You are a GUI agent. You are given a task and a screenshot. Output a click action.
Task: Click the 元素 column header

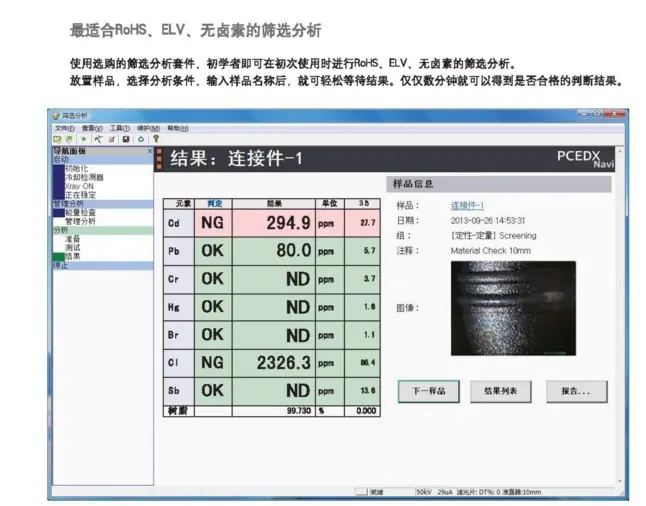(x=179, y=204)
